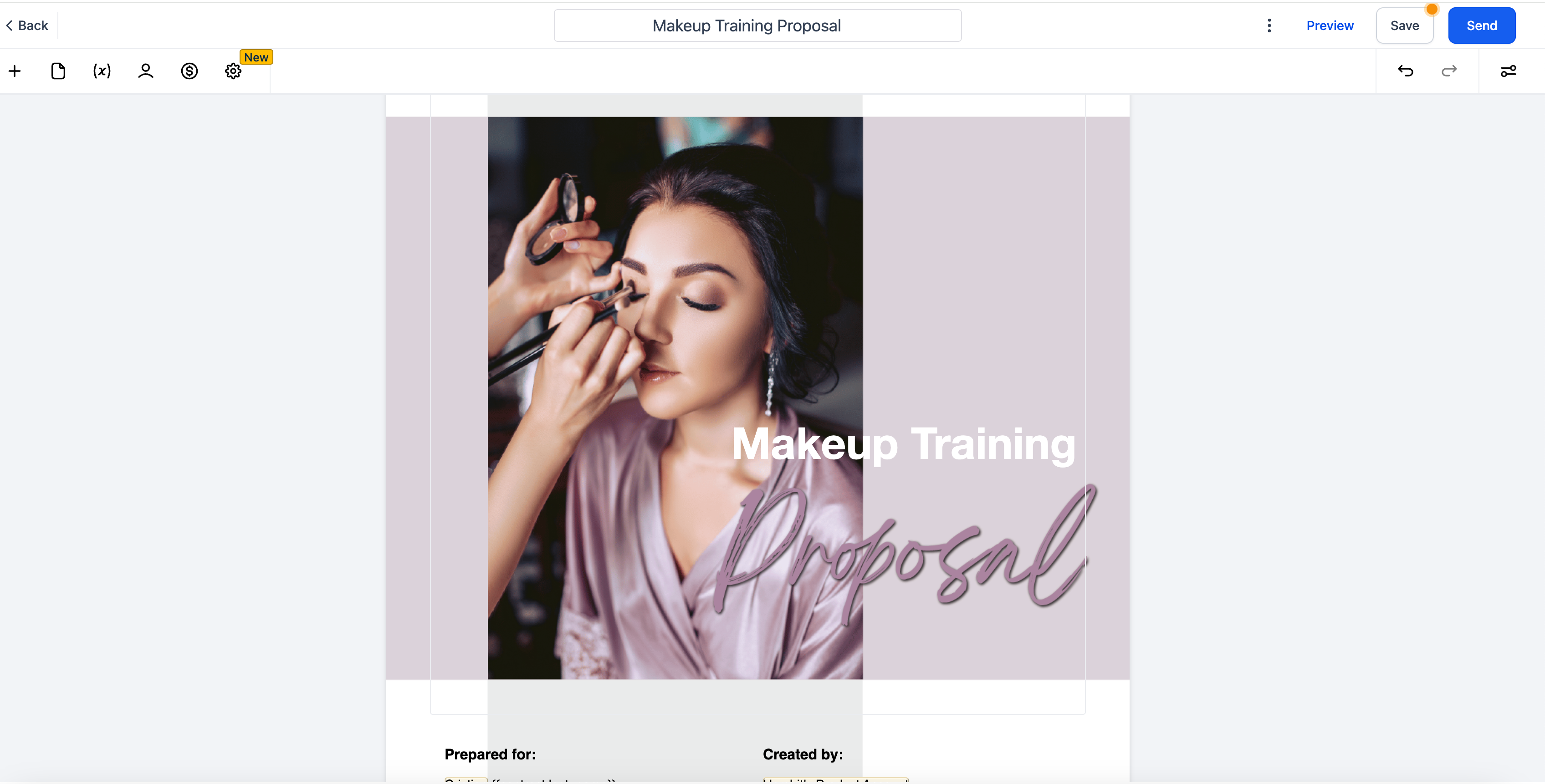Click the redo arrow
1545x784 pixels.
pyautogui.click(x=1449, y=71)
